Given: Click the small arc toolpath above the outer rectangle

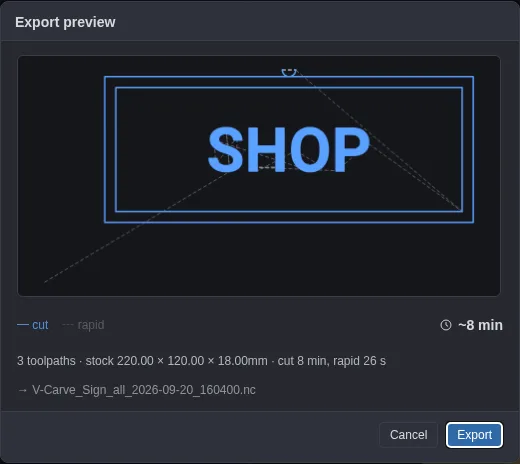Looking at the screenshot, I should click(x=289, y=72).
